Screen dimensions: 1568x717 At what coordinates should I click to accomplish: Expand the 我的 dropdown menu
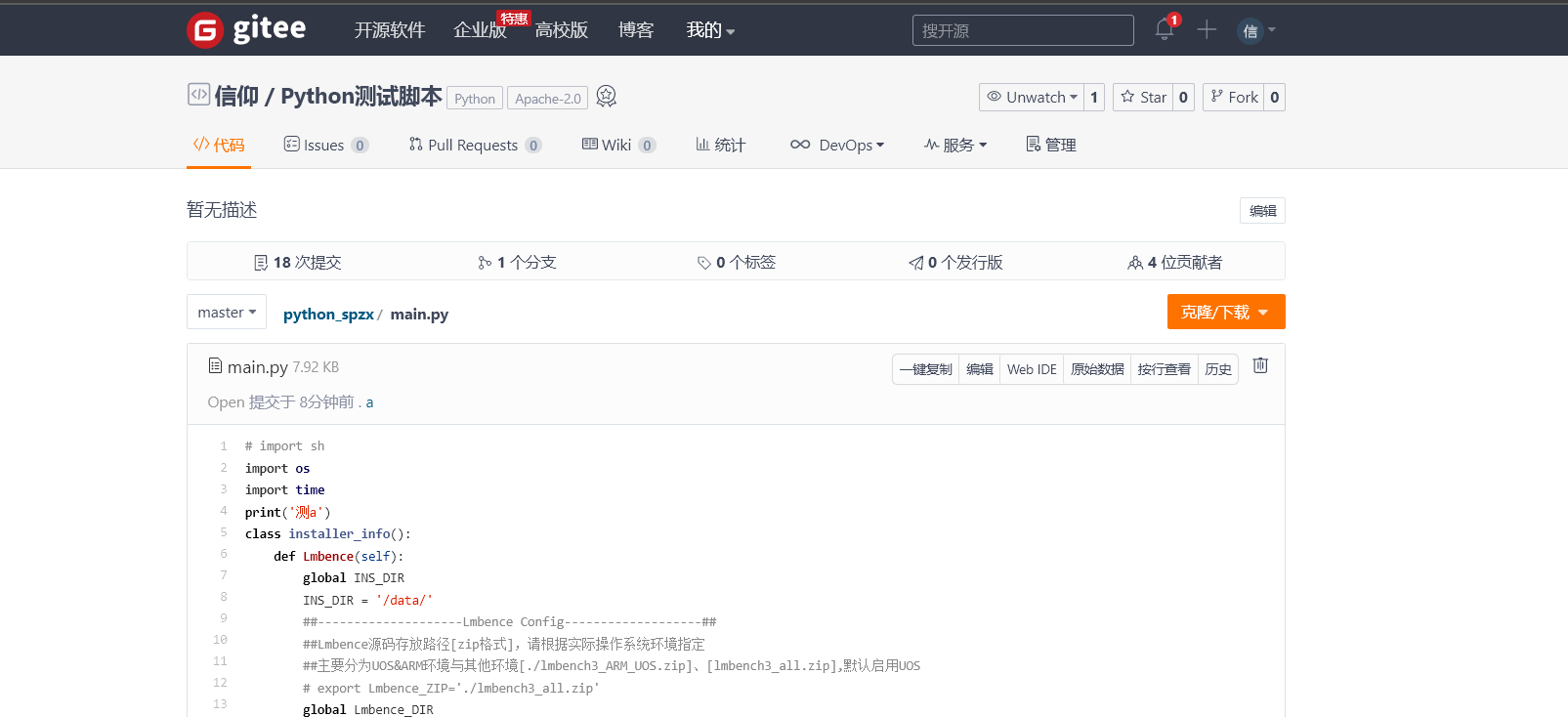(710, 30)
